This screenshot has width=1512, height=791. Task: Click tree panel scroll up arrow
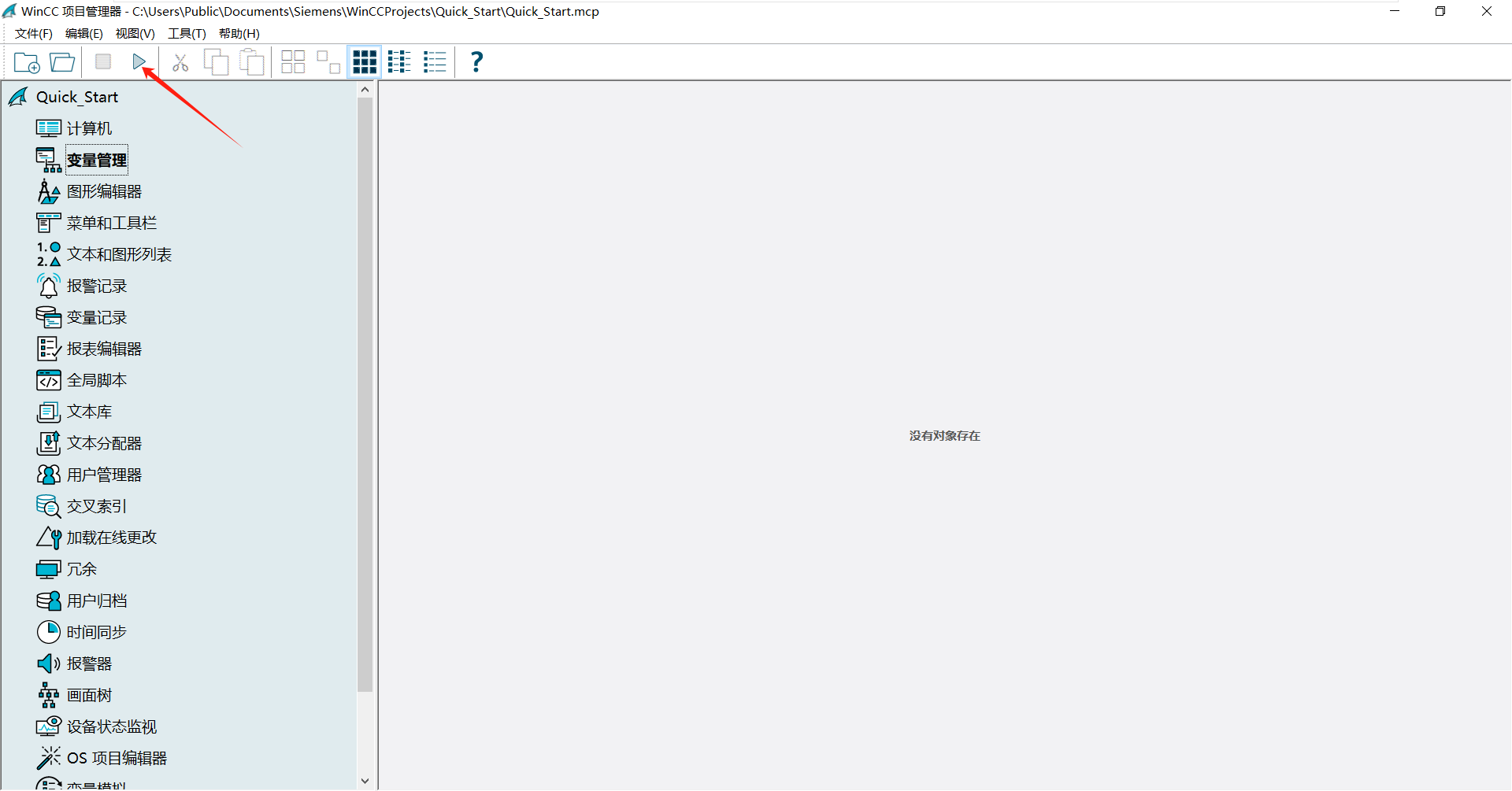(365, 90)
